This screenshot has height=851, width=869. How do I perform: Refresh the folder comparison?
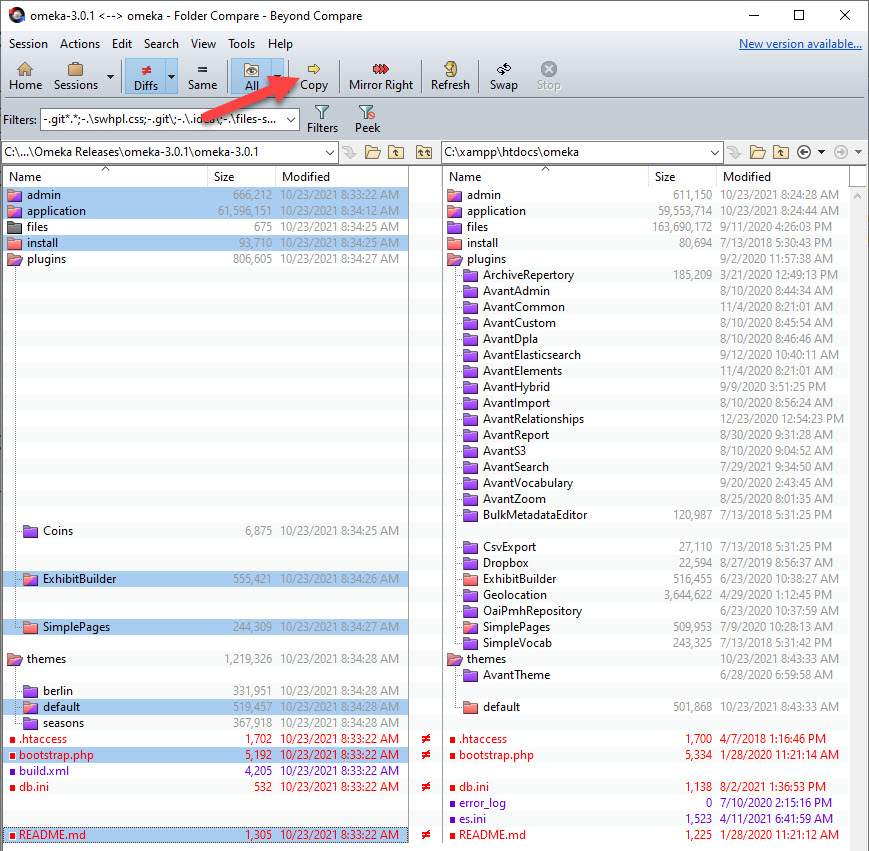pos(450,76)
